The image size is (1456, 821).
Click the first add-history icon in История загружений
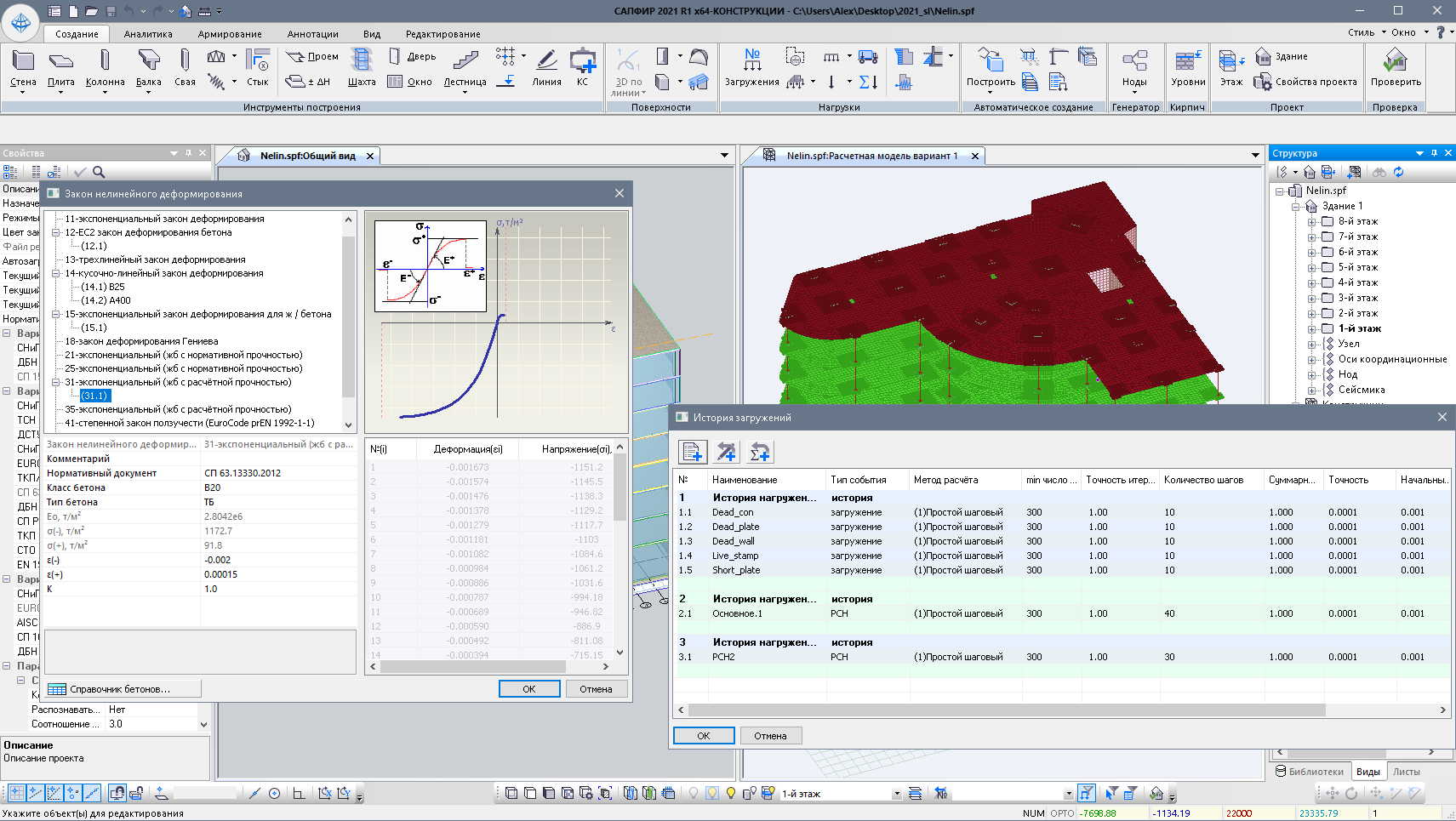(693, 453)
